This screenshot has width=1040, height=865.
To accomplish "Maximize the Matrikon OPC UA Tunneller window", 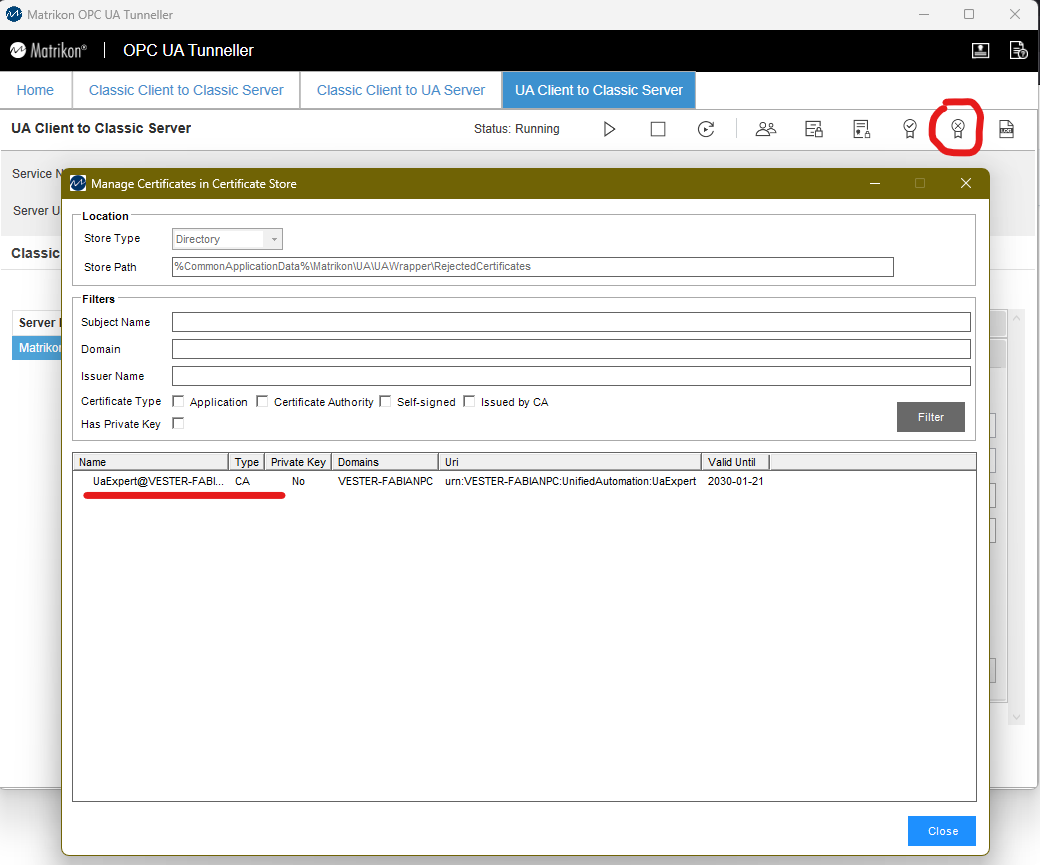I will coord(969,14).
